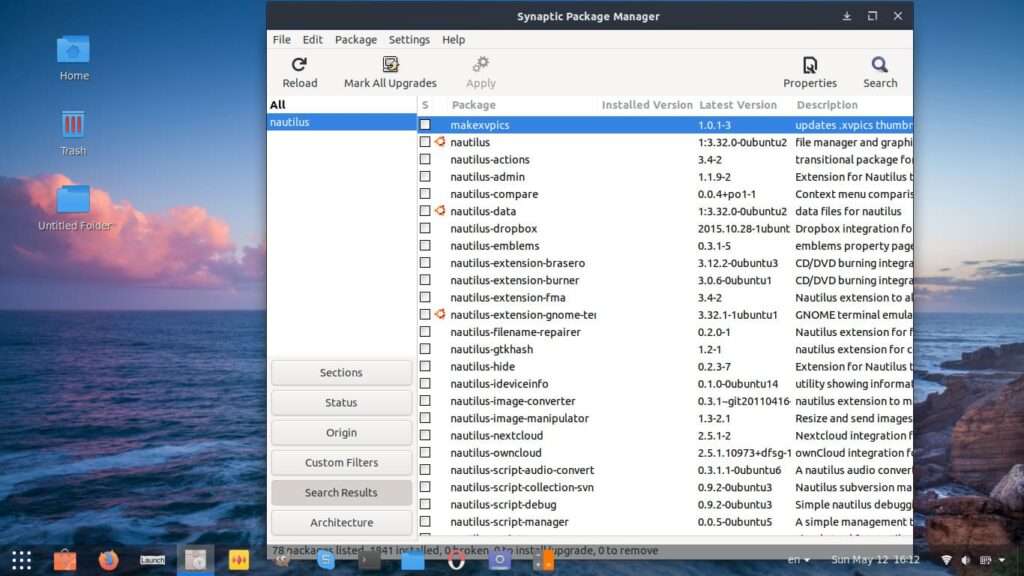Tick the makexvpics status checkbox
This screenshot has height=576, width=1024.
coord(425,124)
